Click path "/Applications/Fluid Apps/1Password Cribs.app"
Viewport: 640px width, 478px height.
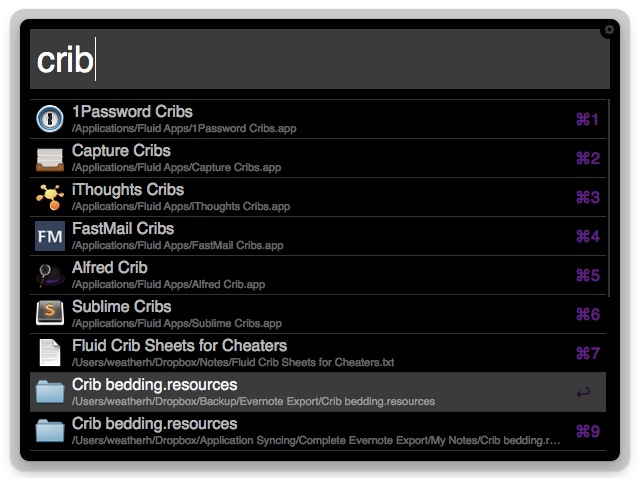coord(184,129)
